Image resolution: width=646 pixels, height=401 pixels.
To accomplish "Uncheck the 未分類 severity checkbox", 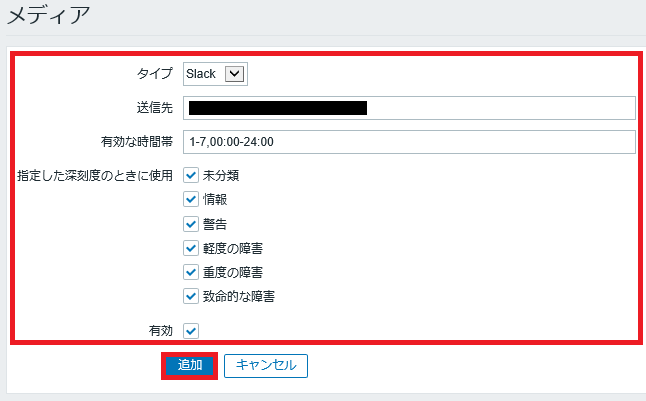I will 191,176.
